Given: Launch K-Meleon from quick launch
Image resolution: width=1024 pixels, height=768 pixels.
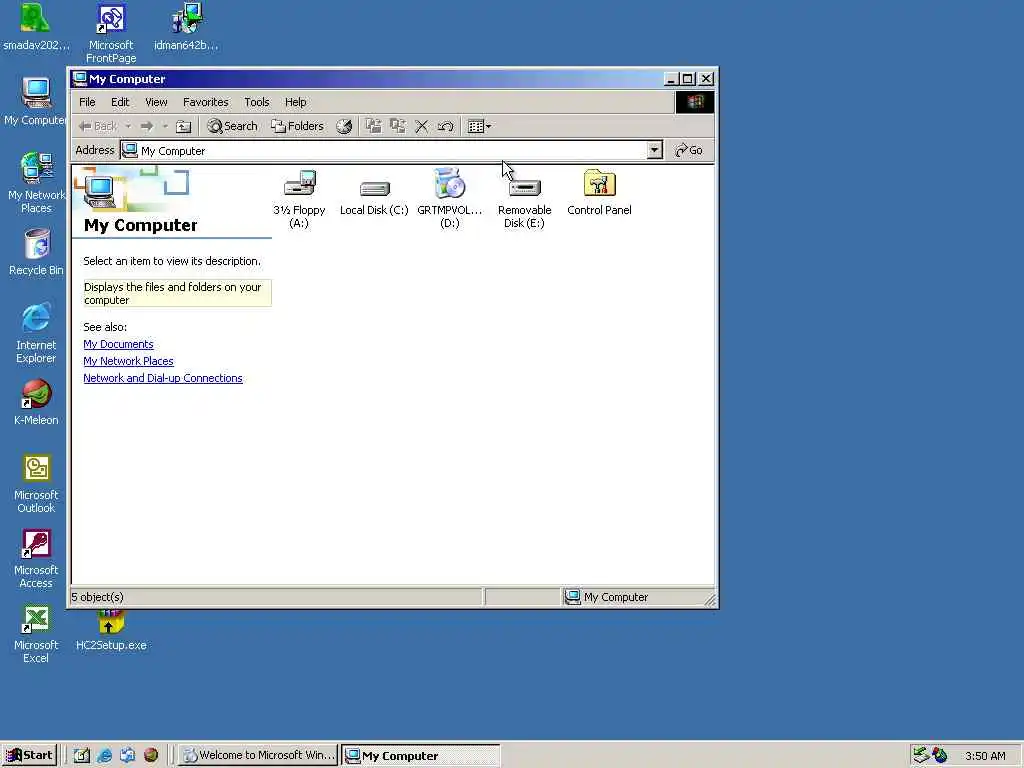Looking at the screenshot, I should [x=151, y=756].
